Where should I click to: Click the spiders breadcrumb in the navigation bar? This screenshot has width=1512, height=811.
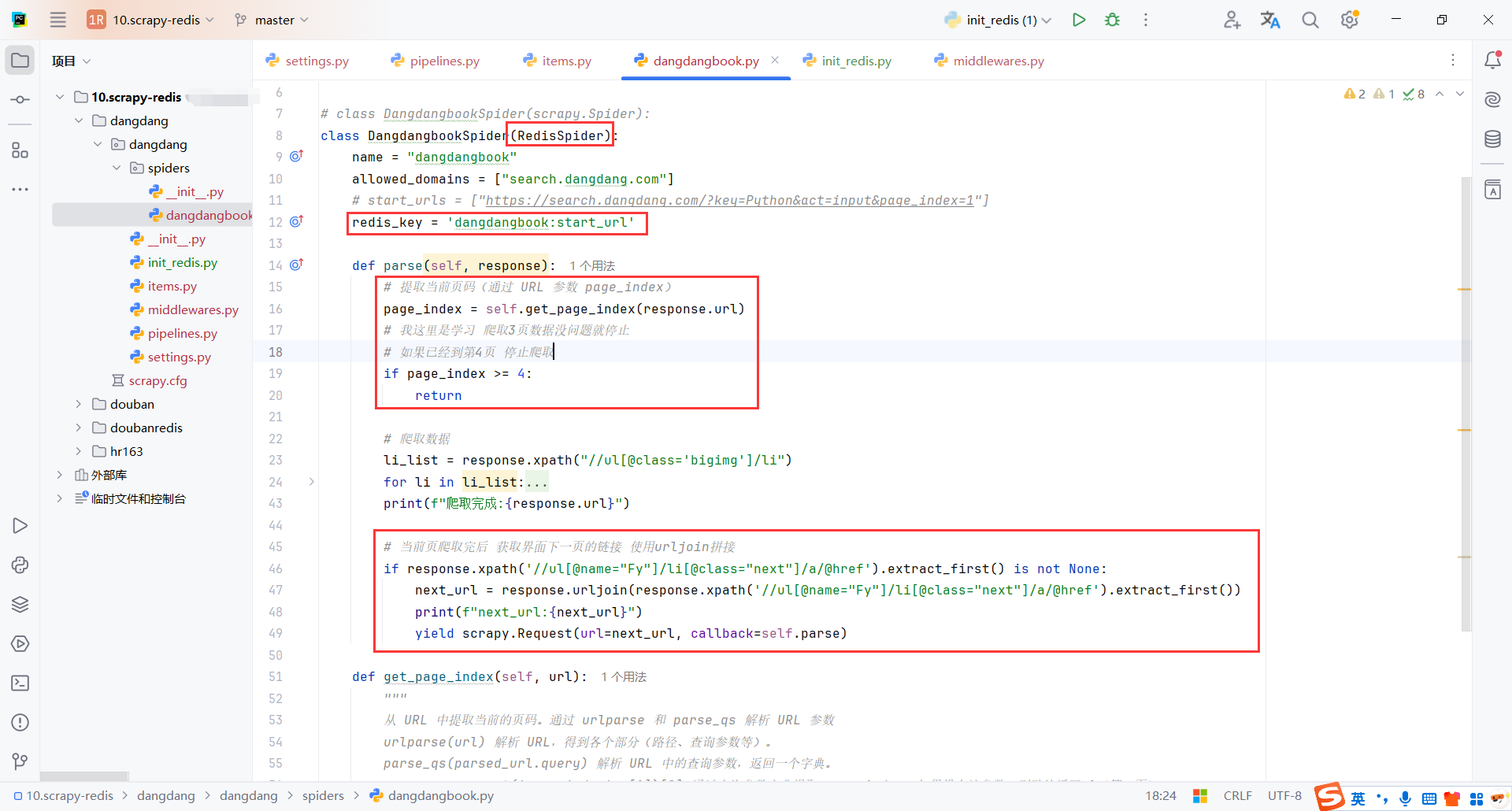(x=323, y=795)
